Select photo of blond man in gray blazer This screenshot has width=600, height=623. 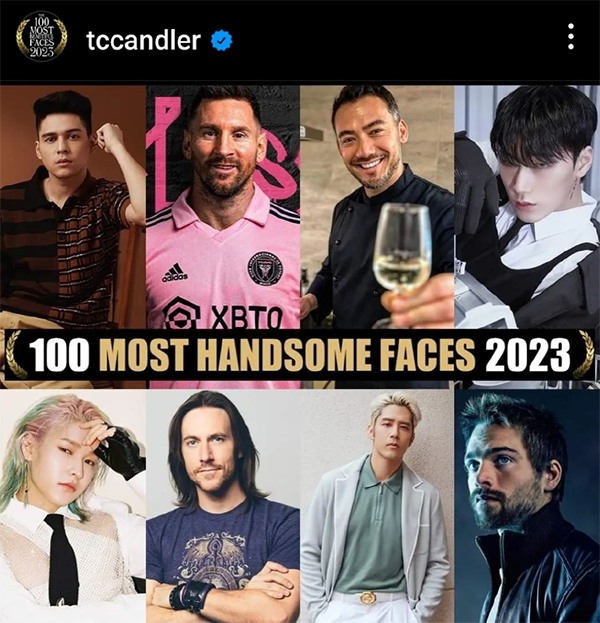377,506
